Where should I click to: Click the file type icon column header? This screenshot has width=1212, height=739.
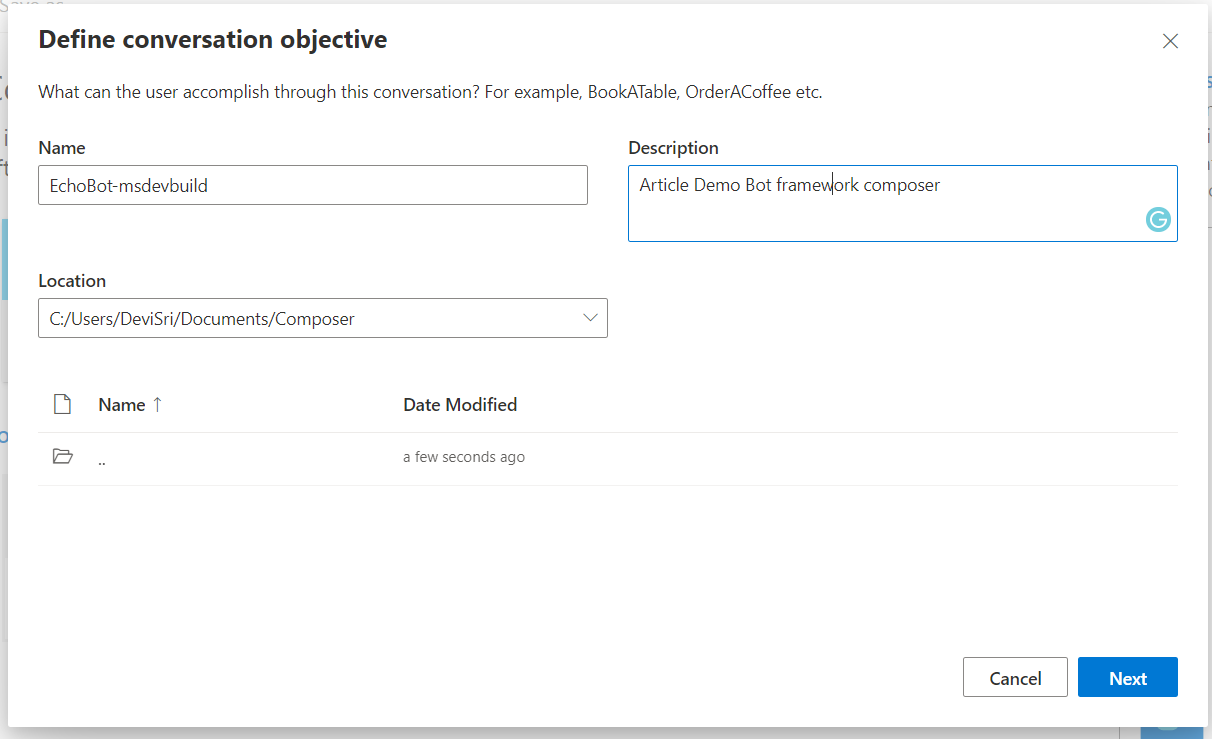pos(62,405)
